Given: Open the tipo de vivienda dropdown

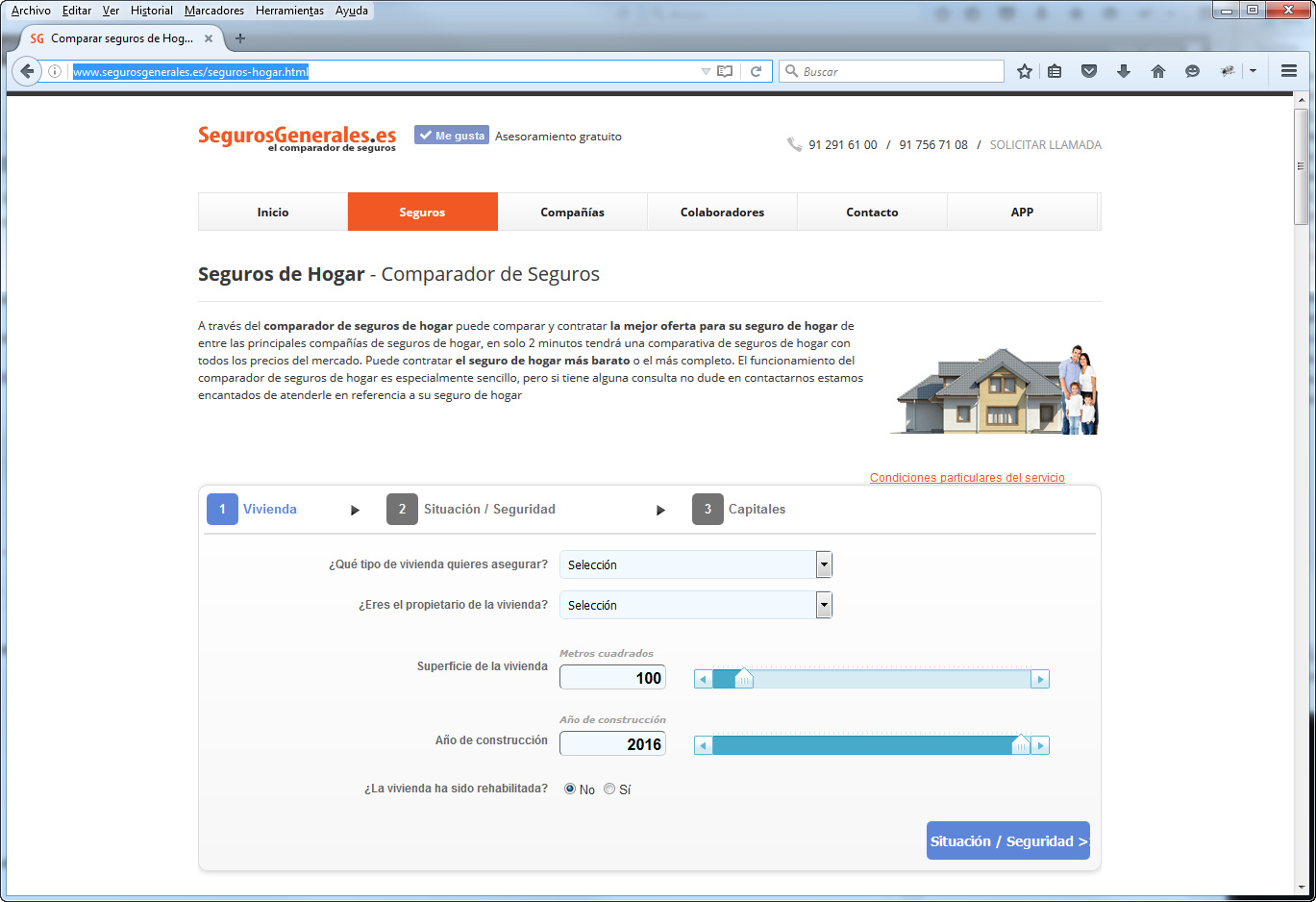Looking at the screenshot, I should 824,564.
